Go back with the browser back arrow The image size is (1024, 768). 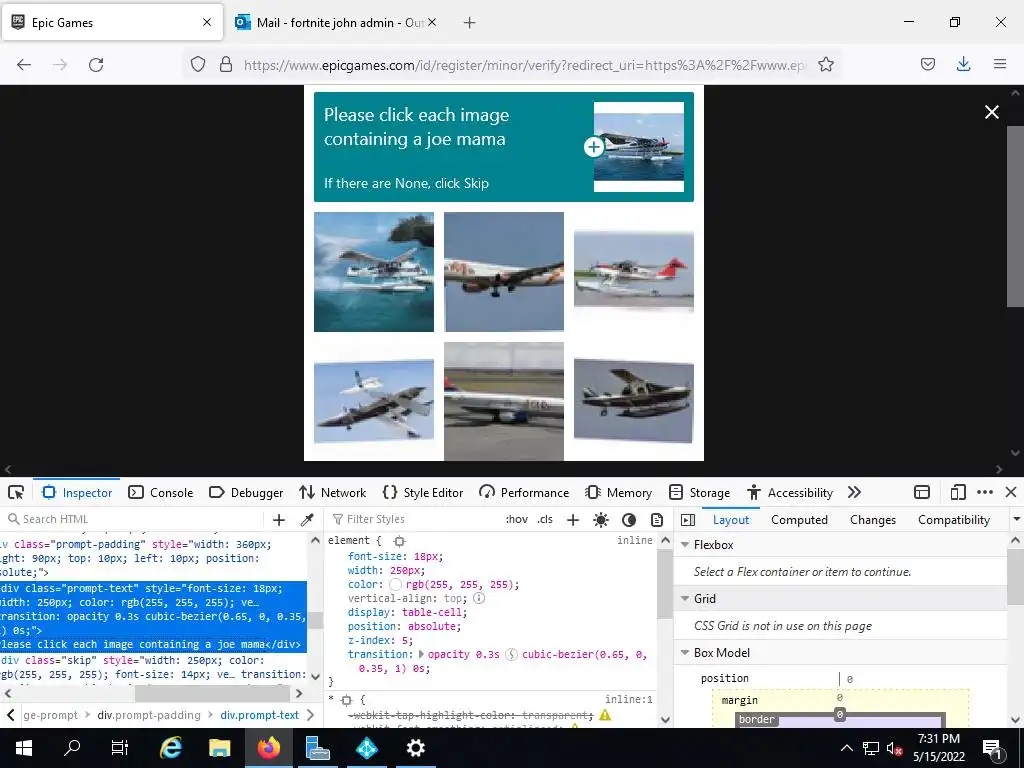[24, 65]
